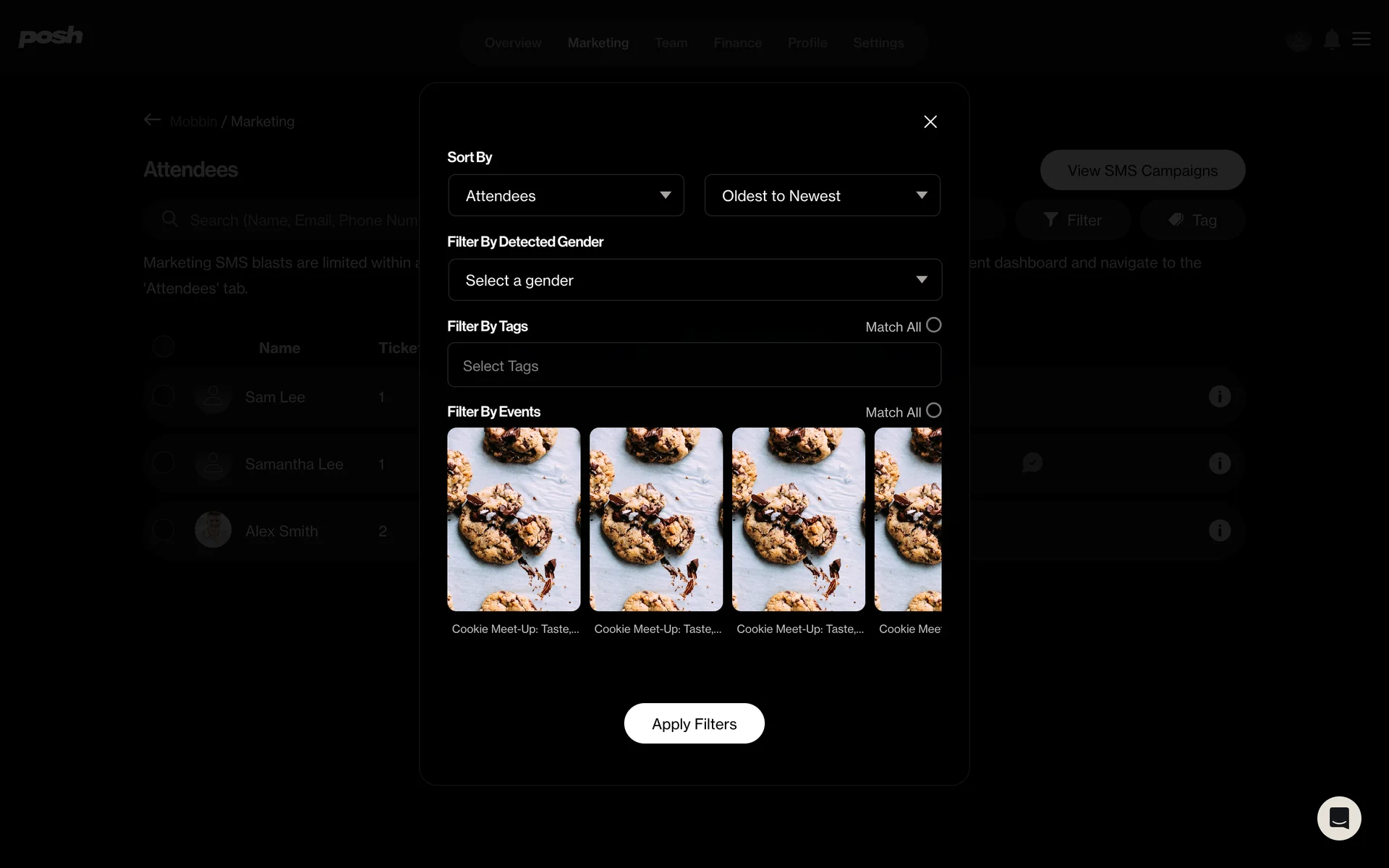The height and width of the screenshot is (868, 1389).
Task: Enable Match All for tags filter
Action: [933, 325]
